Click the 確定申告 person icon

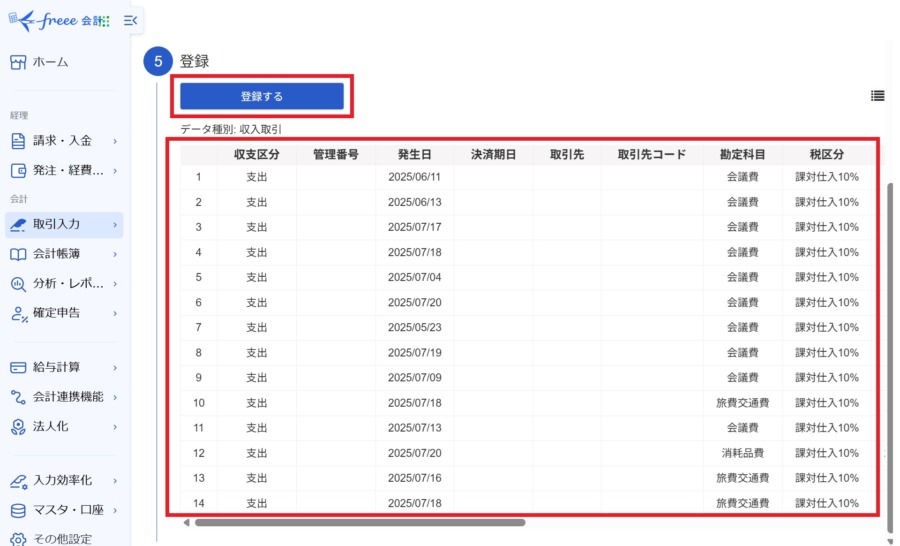click(x=19, y=313)
